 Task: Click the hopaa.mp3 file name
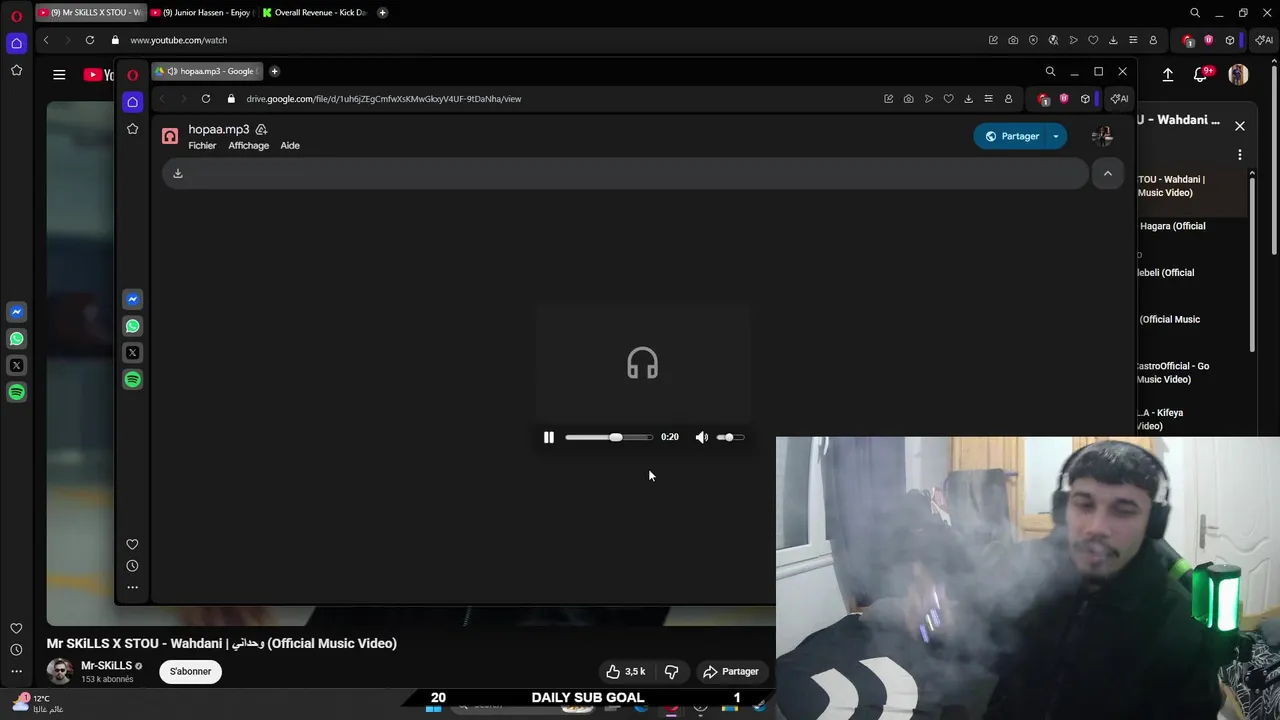[x=218, y=129]
